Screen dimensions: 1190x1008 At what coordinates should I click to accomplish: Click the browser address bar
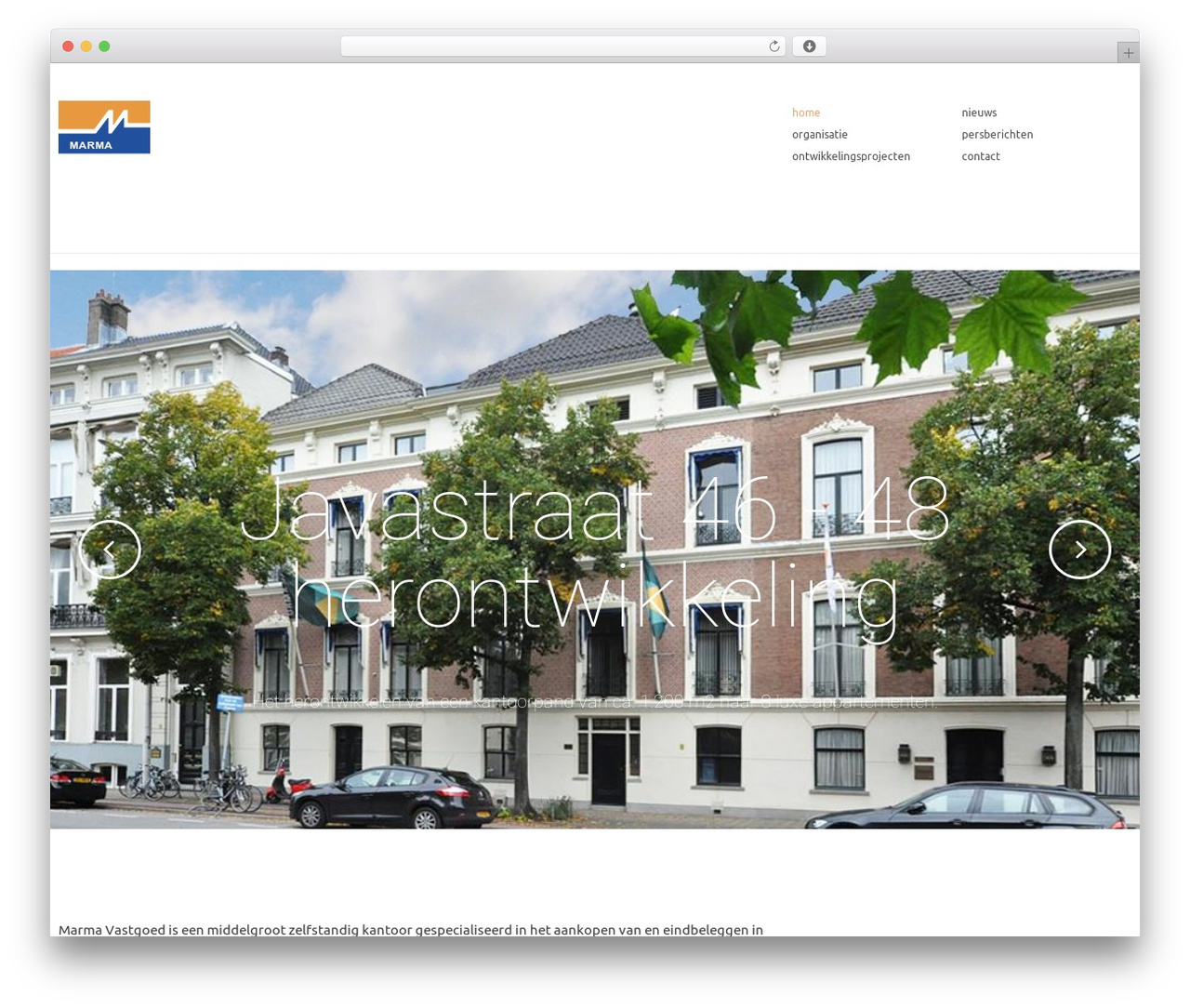562,46
